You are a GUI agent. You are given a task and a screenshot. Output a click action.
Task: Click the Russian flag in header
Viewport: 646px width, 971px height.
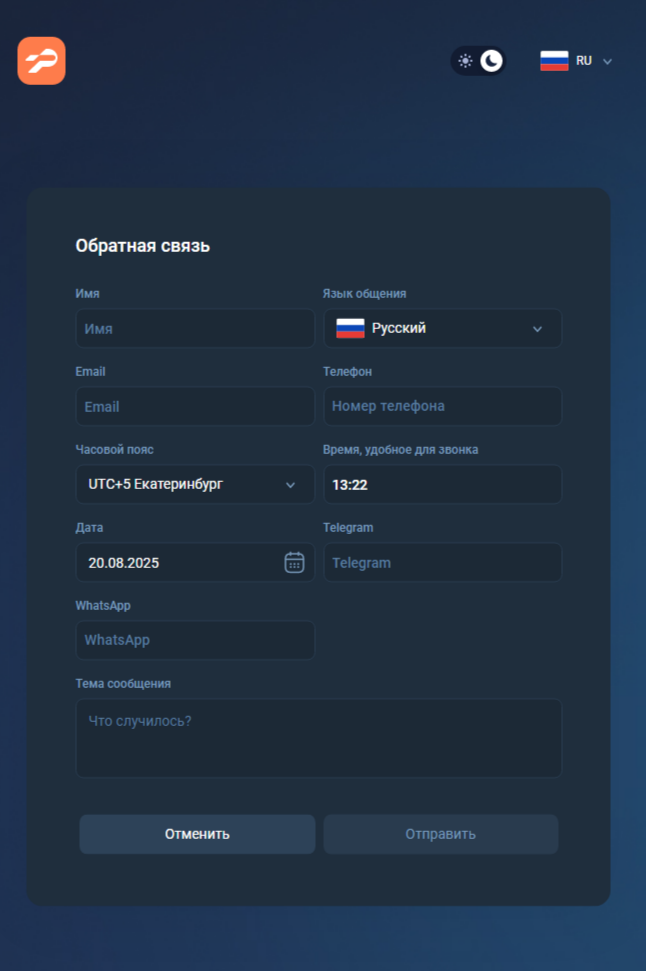click(x=554, y=61)
